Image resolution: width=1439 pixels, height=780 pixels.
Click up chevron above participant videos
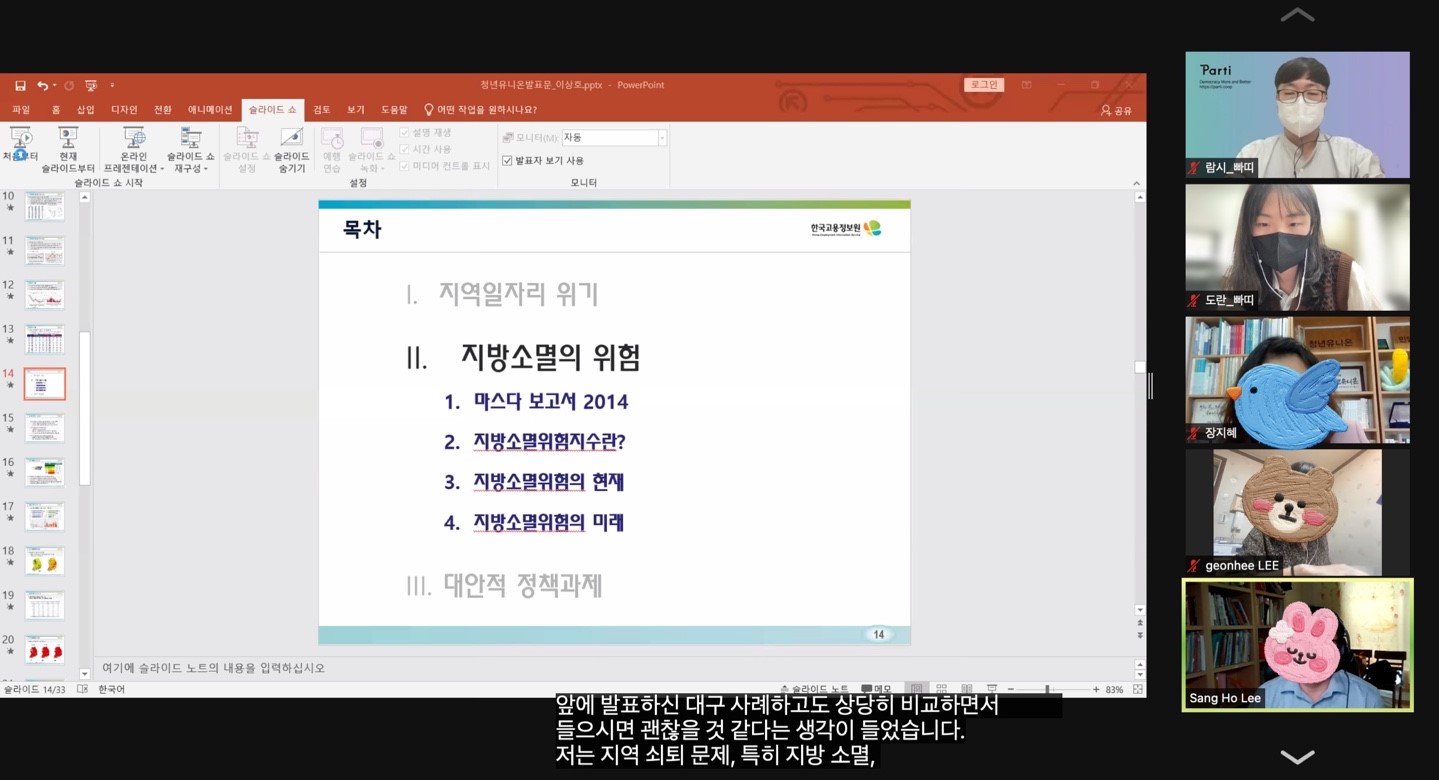(1297, 15)
